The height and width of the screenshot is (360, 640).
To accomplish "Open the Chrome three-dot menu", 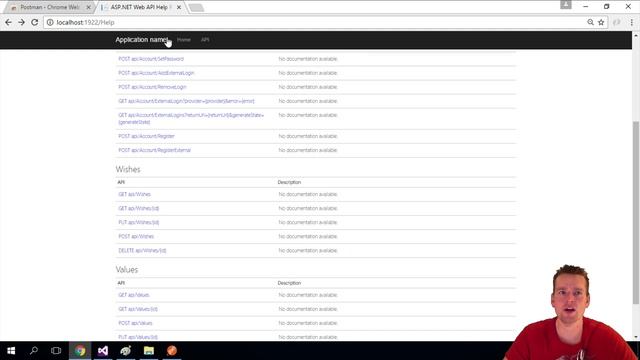I will [x=631, y=22].
